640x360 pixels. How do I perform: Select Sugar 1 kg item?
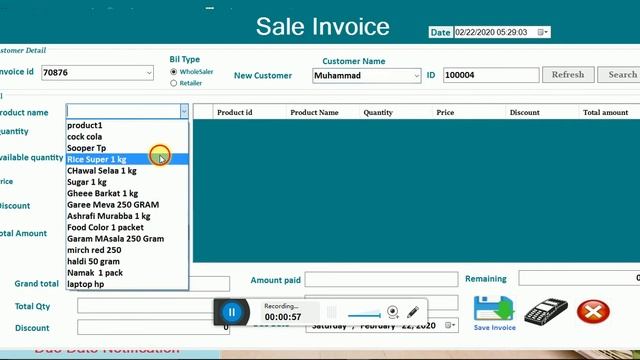pyautogui.click(x=127, y=182)
